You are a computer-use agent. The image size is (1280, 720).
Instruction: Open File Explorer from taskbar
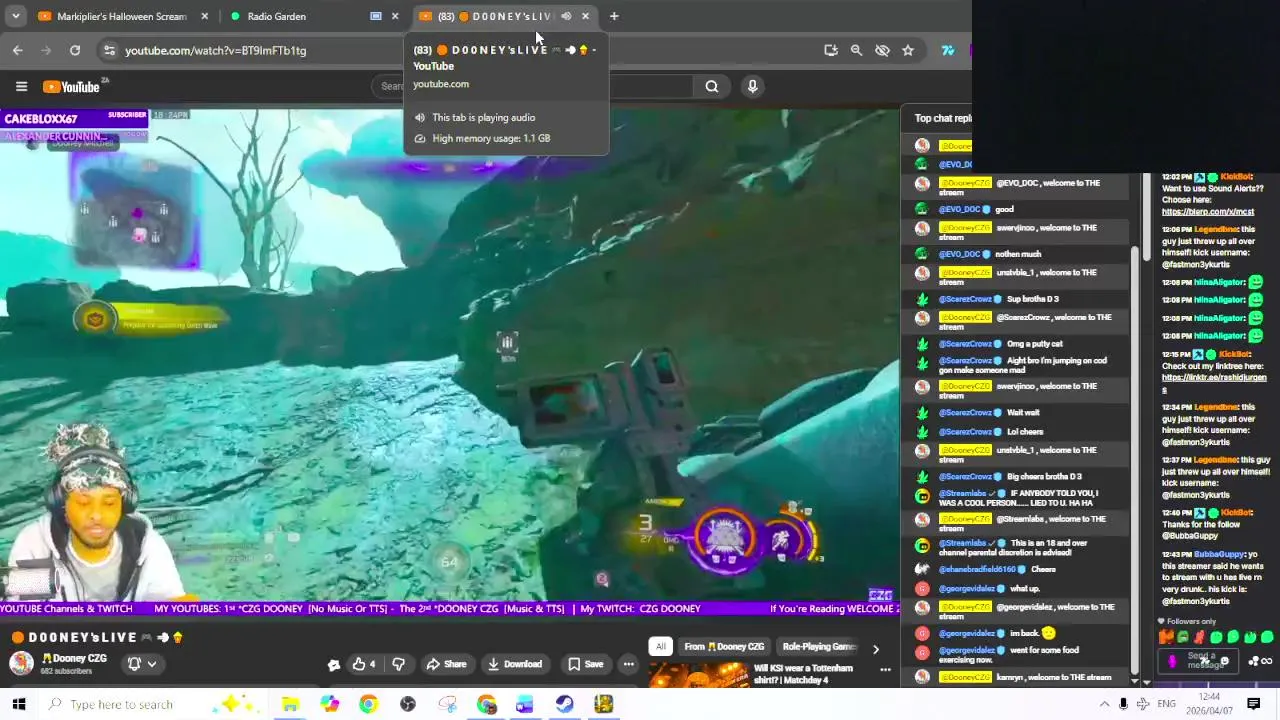290,704
